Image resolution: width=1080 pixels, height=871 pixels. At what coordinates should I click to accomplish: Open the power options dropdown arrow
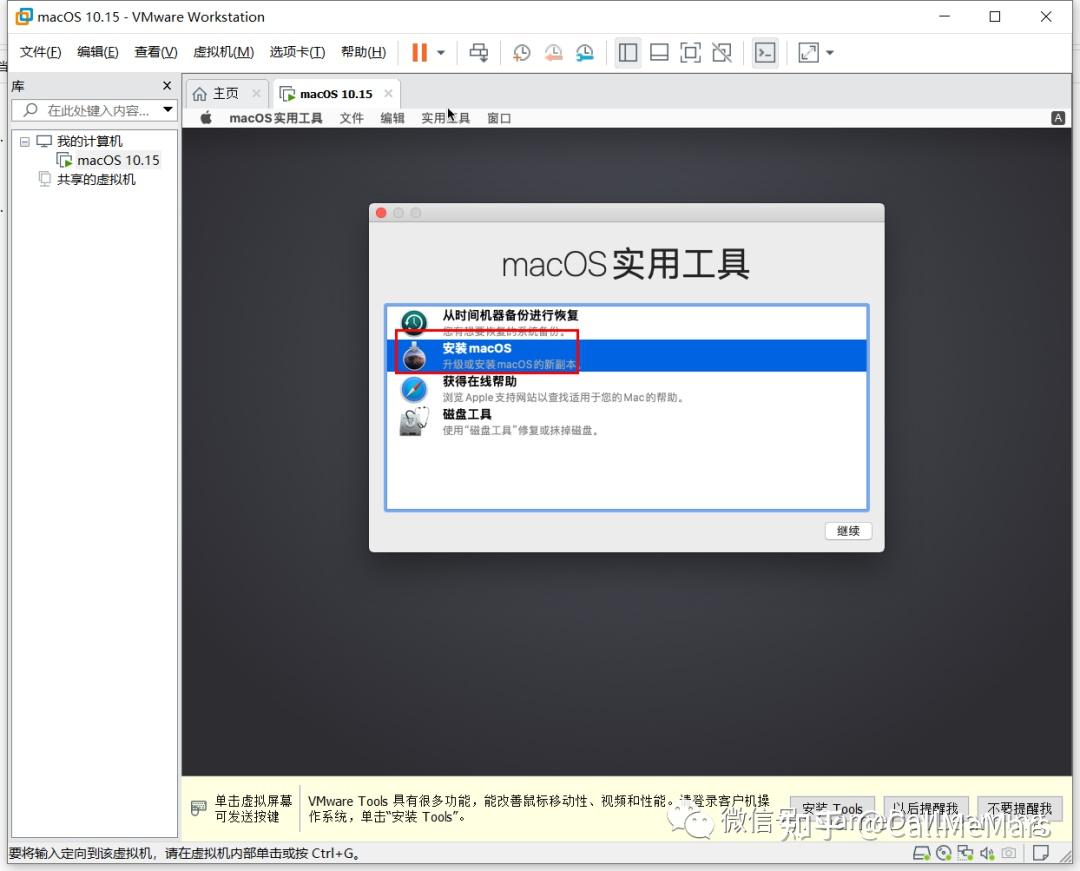(441, 52)
